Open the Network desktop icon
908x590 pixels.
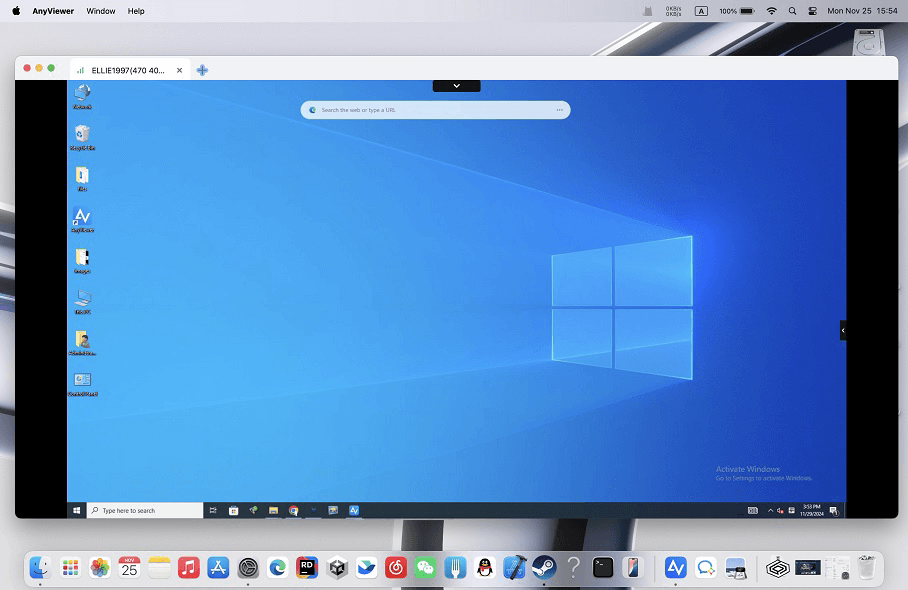pyautogui.click(x=82, y=94)
